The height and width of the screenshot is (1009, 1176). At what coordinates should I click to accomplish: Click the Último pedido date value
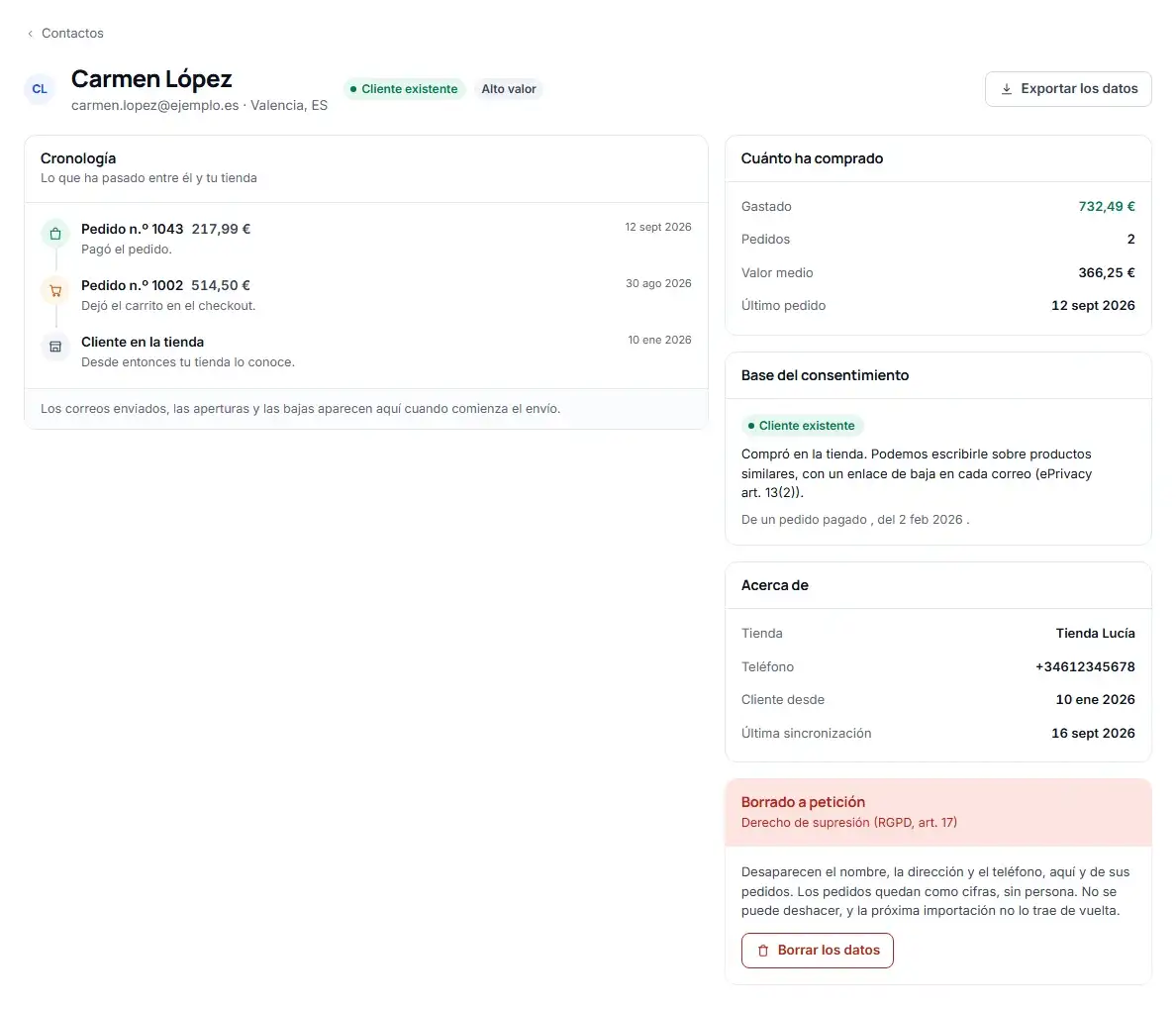coord(1093,305)
